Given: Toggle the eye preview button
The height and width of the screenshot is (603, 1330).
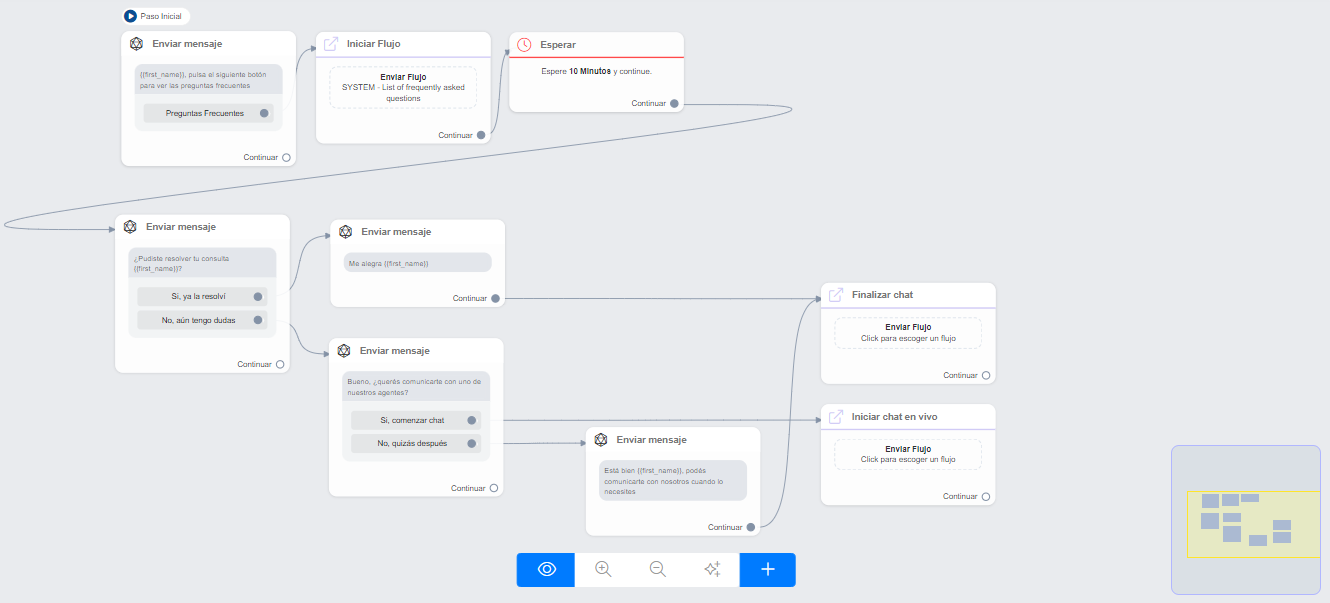Looking at the screenshot, I should (x=546, y=569).
